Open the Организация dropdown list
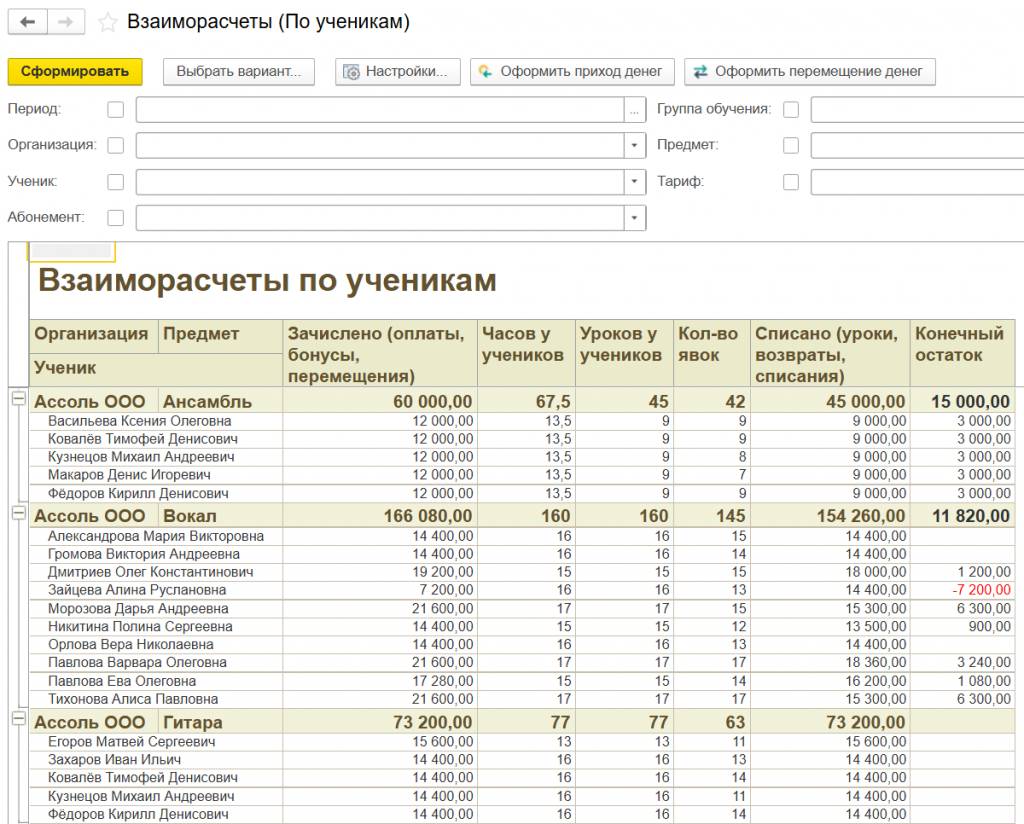Image resolution: width=1024 pixels, height=824 pixels. pos(634,146)
